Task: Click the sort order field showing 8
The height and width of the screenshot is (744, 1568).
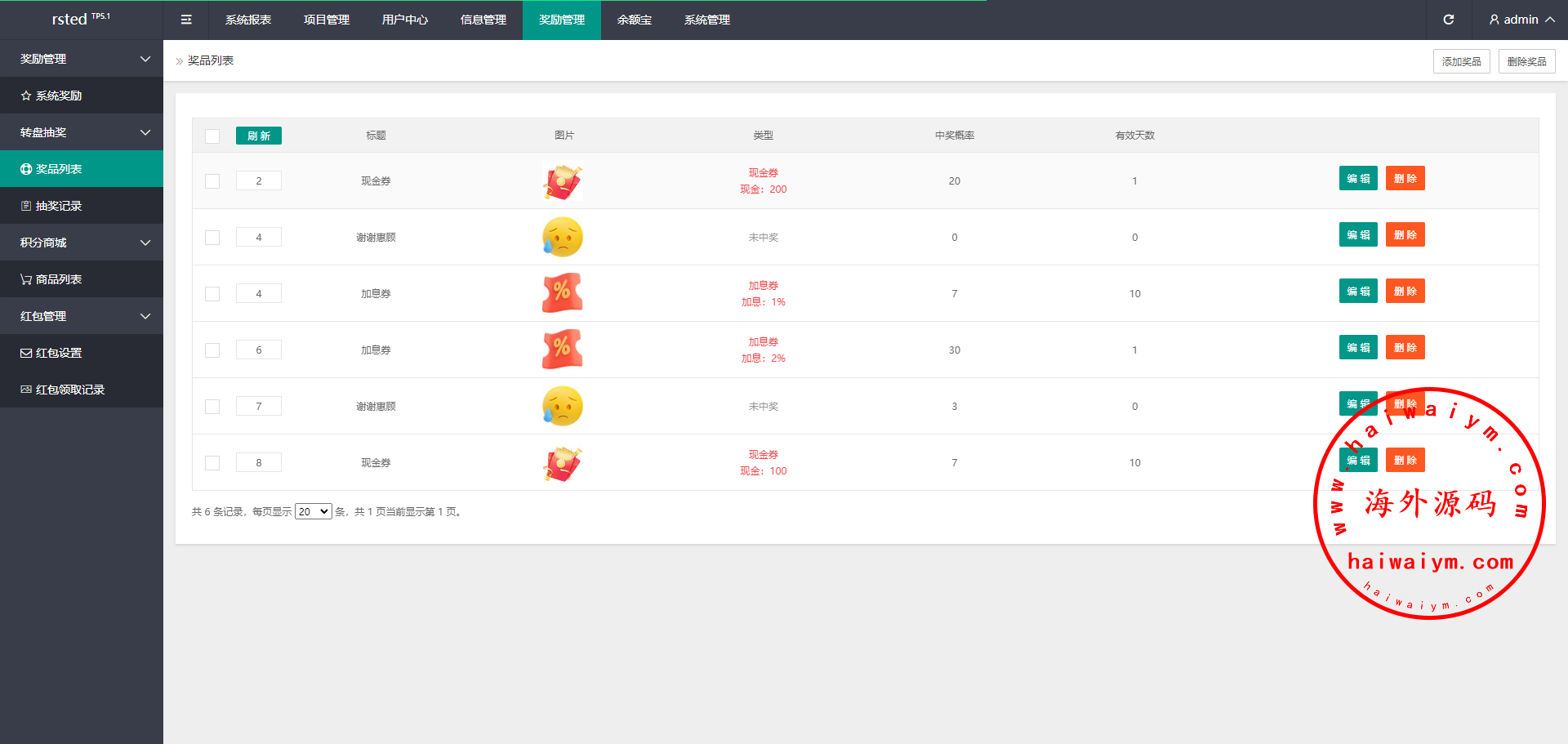Action: (259, 462)
